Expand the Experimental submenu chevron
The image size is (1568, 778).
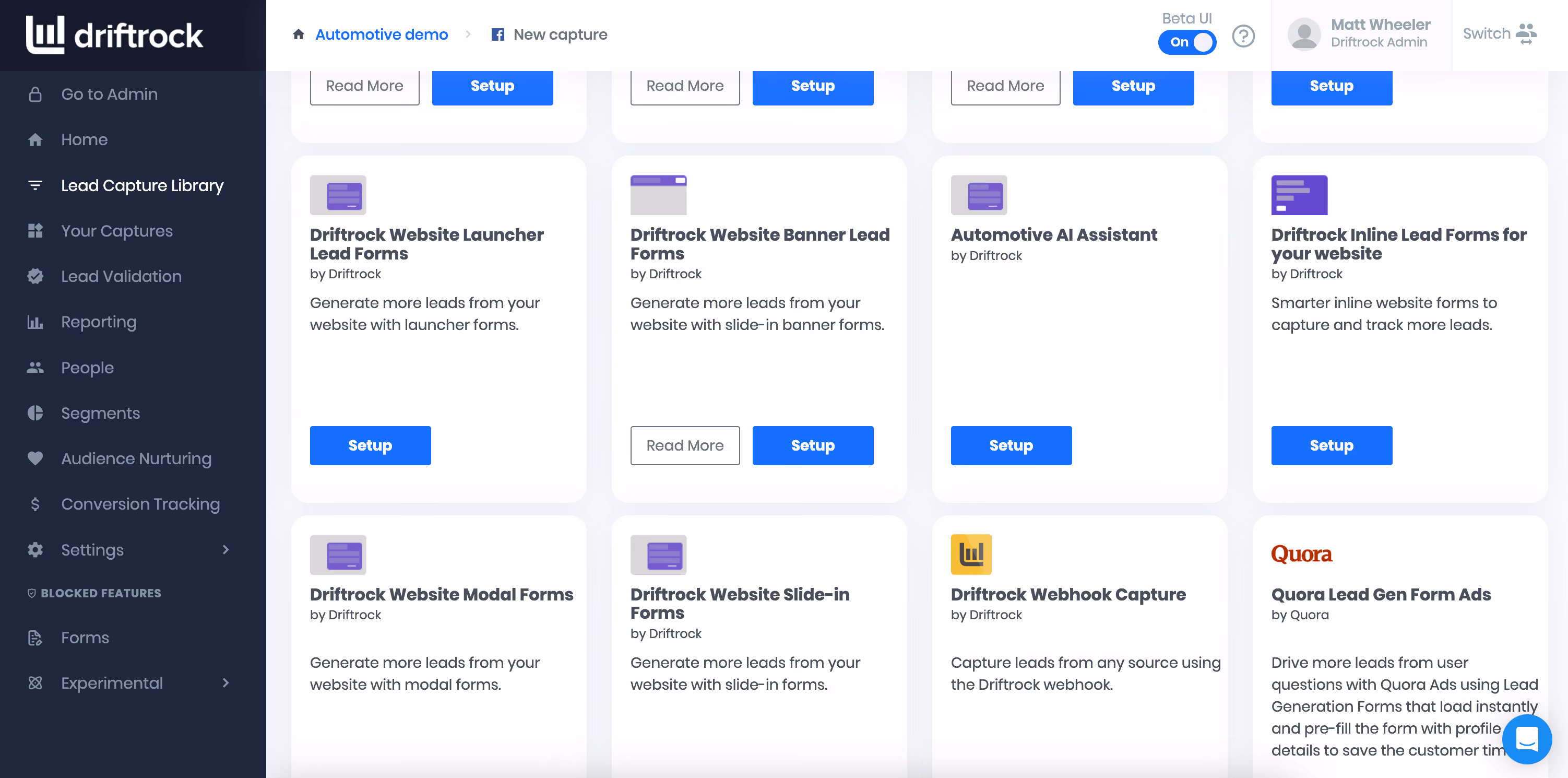click(226, 683)
